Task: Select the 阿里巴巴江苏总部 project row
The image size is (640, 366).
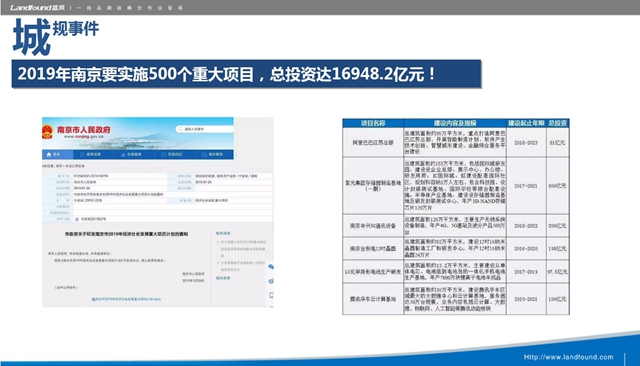Action: [x=456, y=142]
